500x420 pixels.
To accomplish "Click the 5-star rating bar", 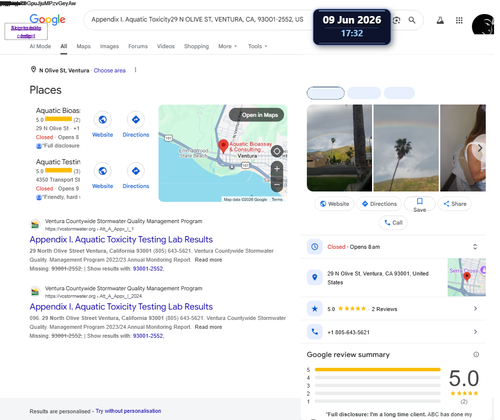I will point(378,369).
